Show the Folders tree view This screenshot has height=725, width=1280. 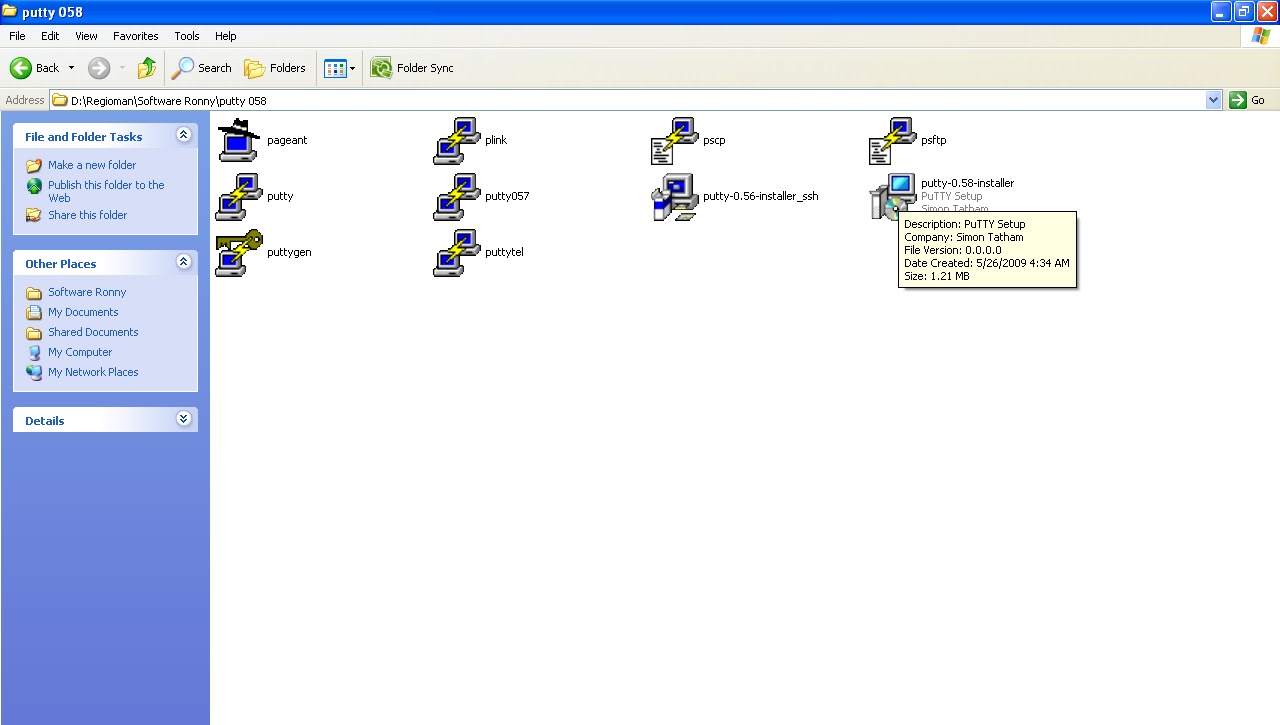[x=276, y=68]
